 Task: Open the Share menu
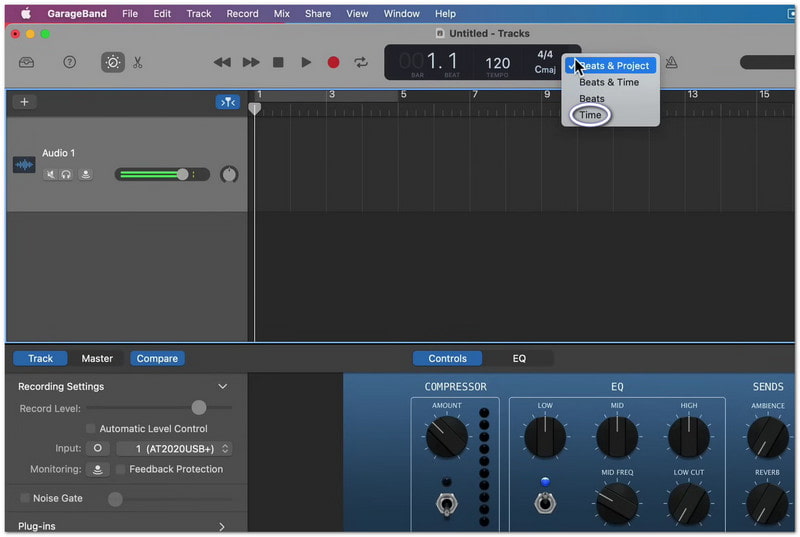[318, 14]
